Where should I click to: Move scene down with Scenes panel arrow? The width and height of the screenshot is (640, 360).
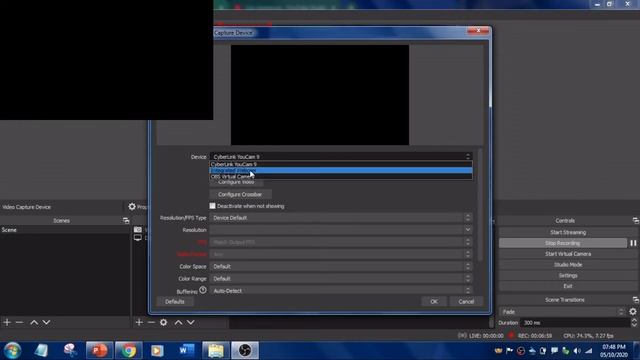click(47, 322)
